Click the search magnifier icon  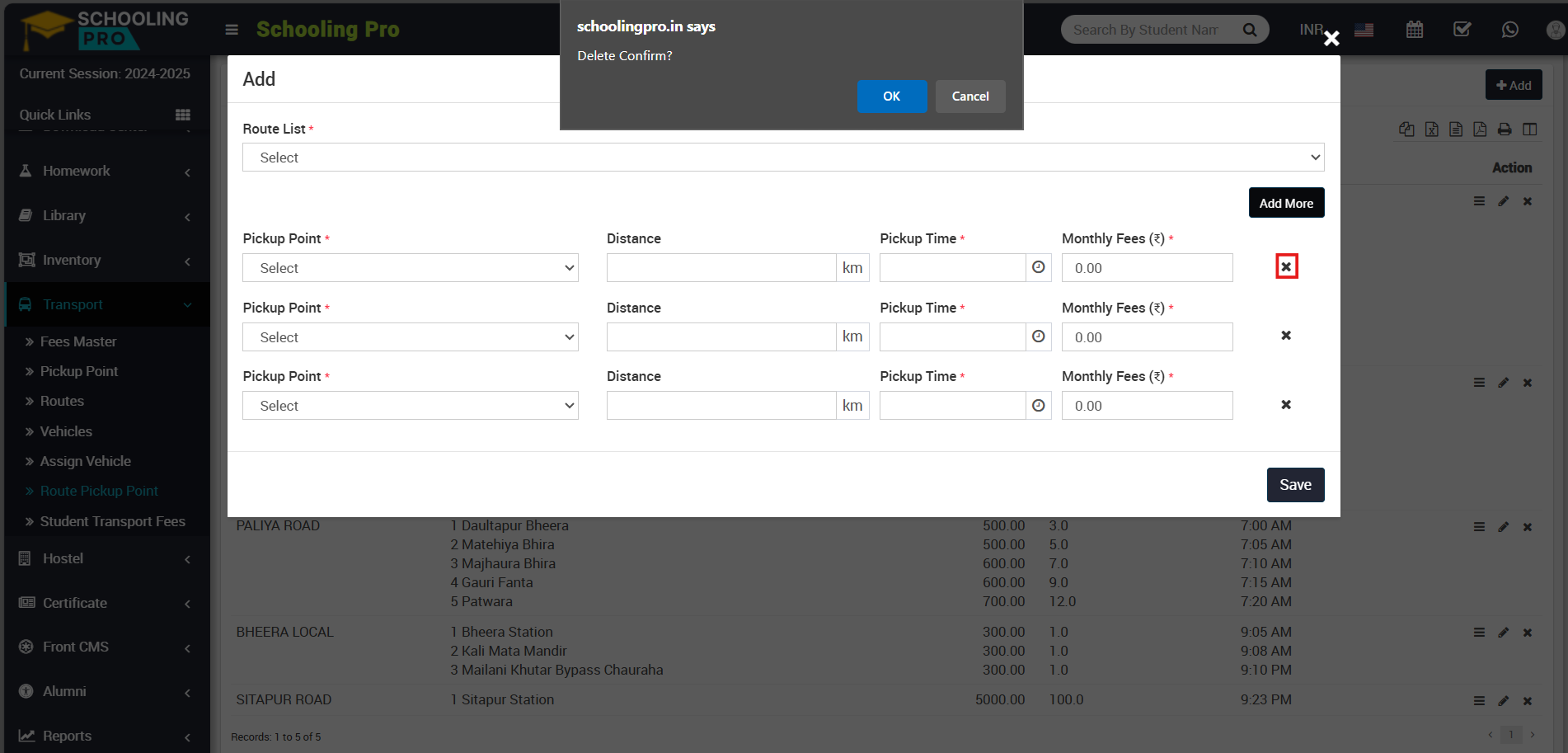point(1250,30)
